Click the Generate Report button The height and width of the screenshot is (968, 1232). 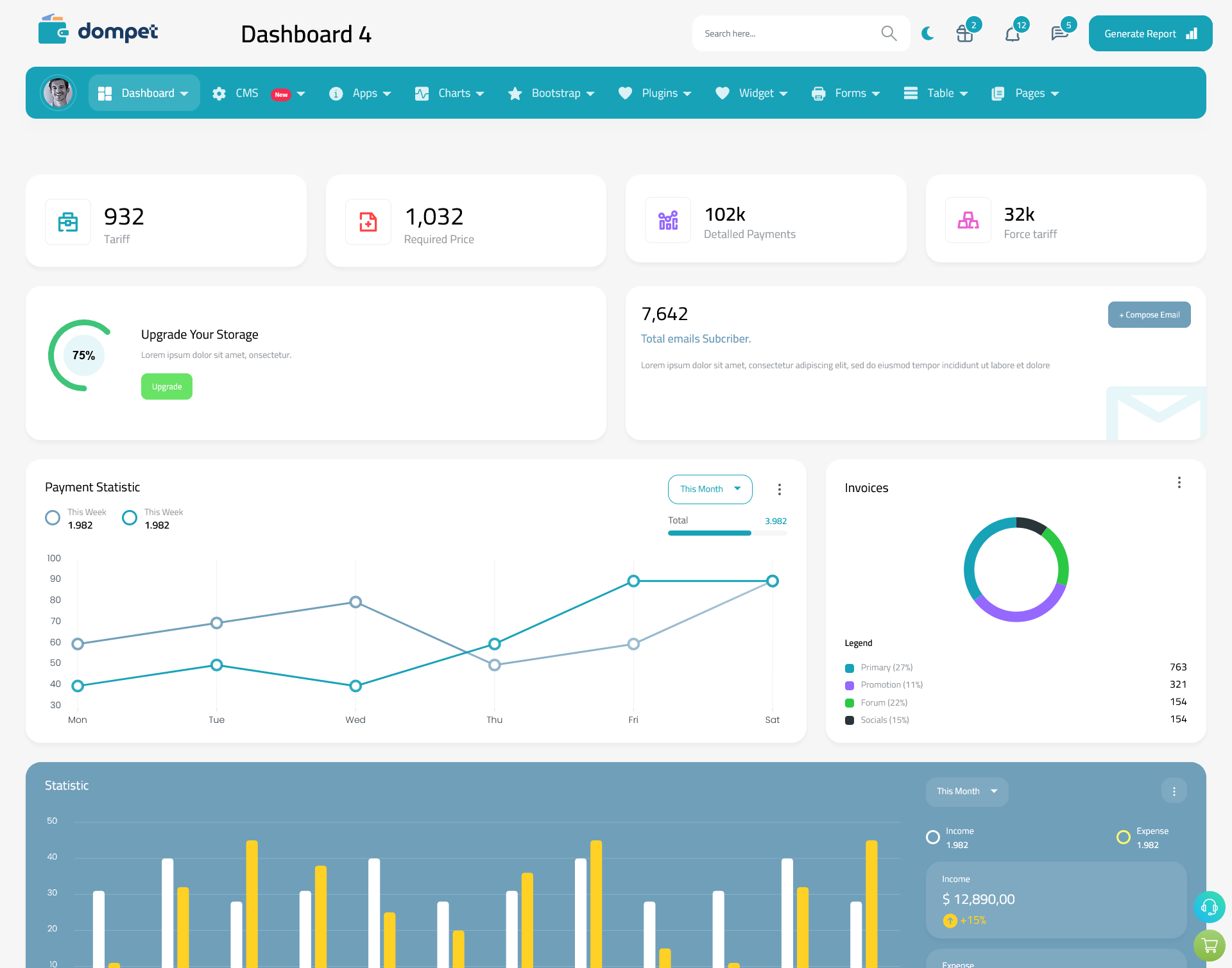click(1148, 33)
